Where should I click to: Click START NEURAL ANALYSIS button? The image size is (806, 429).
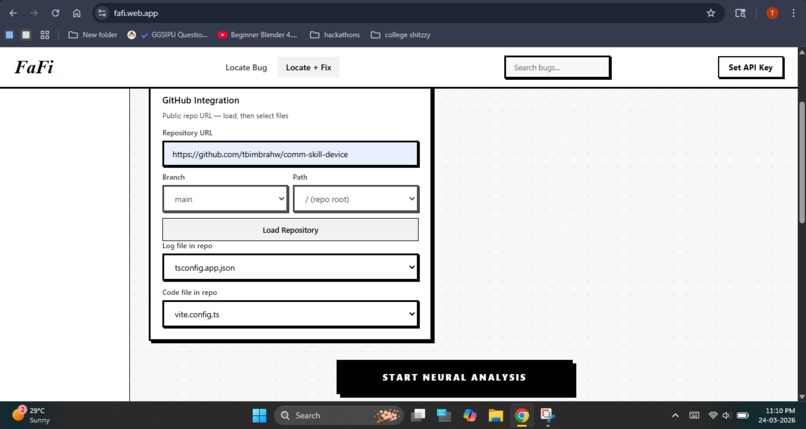tap(455, 378)
